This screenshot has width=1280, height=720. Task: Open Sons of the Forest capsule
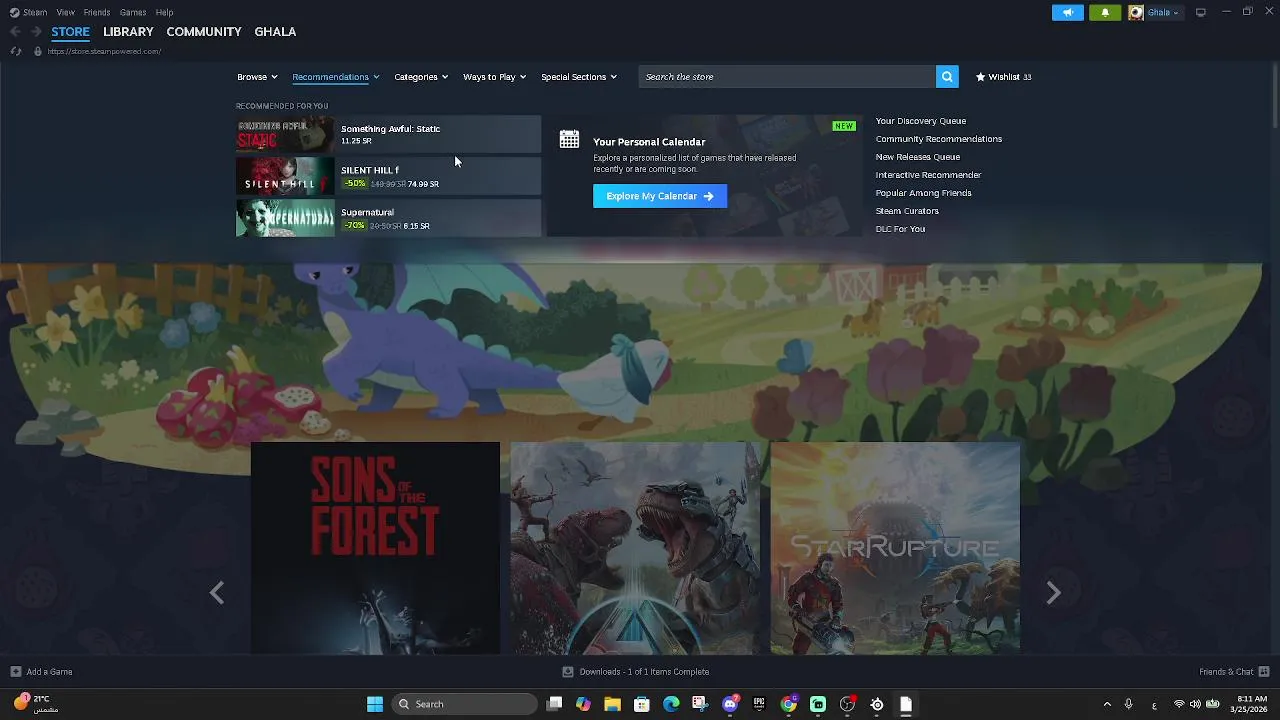click(375, 548)
